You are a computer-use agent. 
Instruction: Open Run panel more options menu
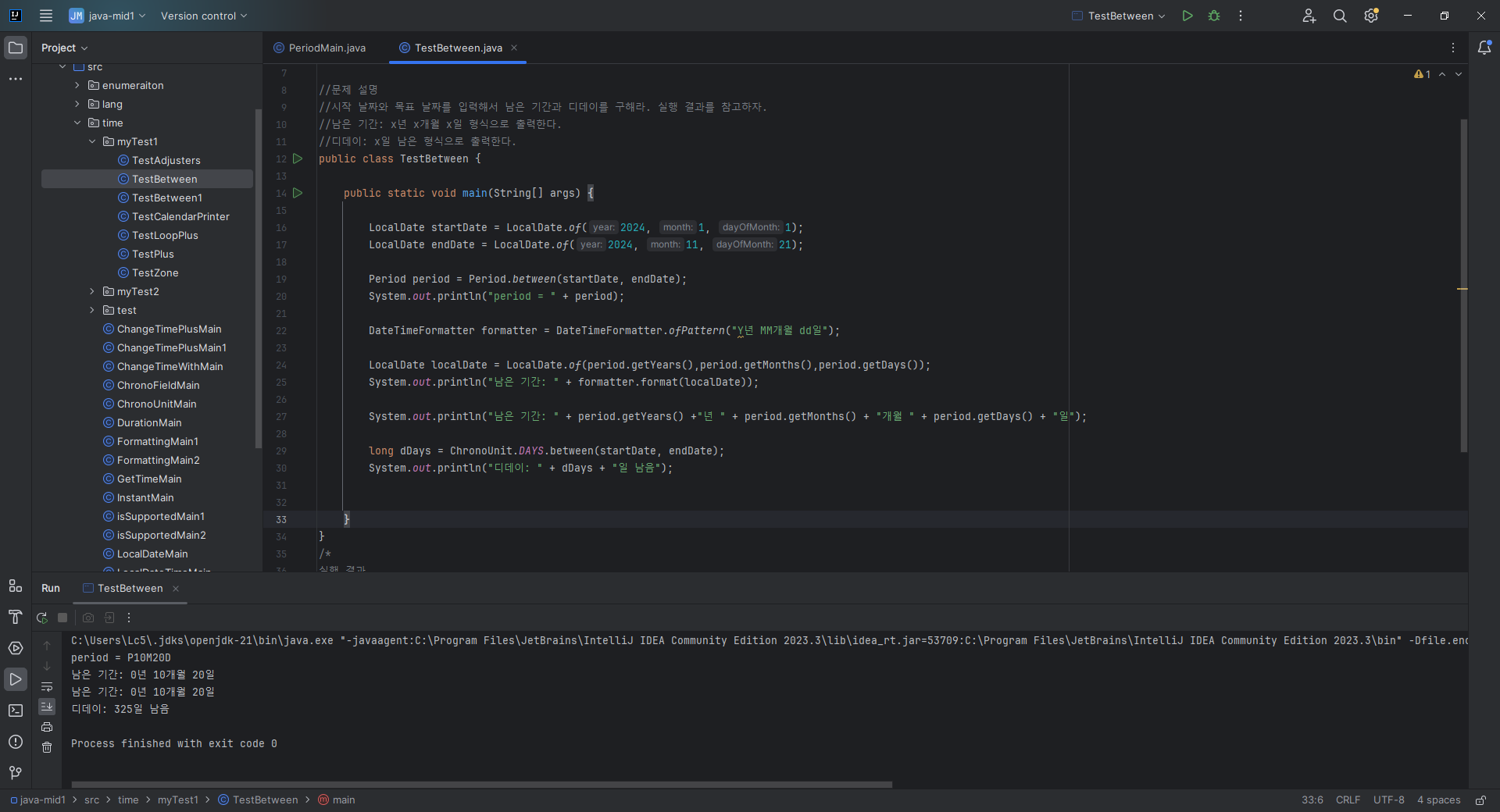[x=129, y=618]
